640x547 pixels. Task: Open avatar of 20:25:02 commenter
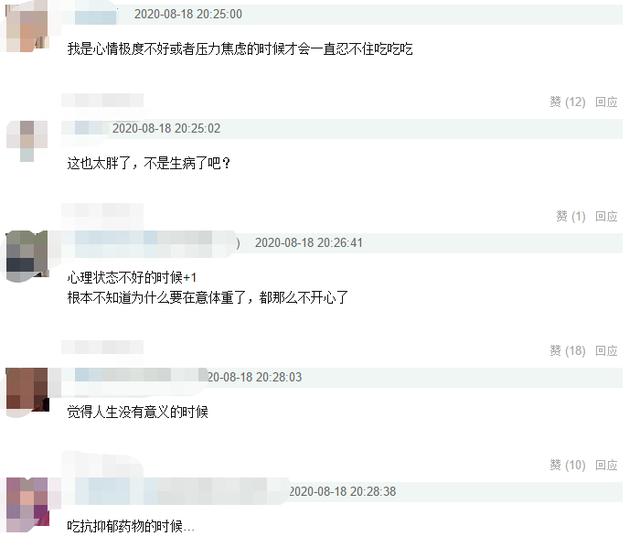(x=27, y=141)
